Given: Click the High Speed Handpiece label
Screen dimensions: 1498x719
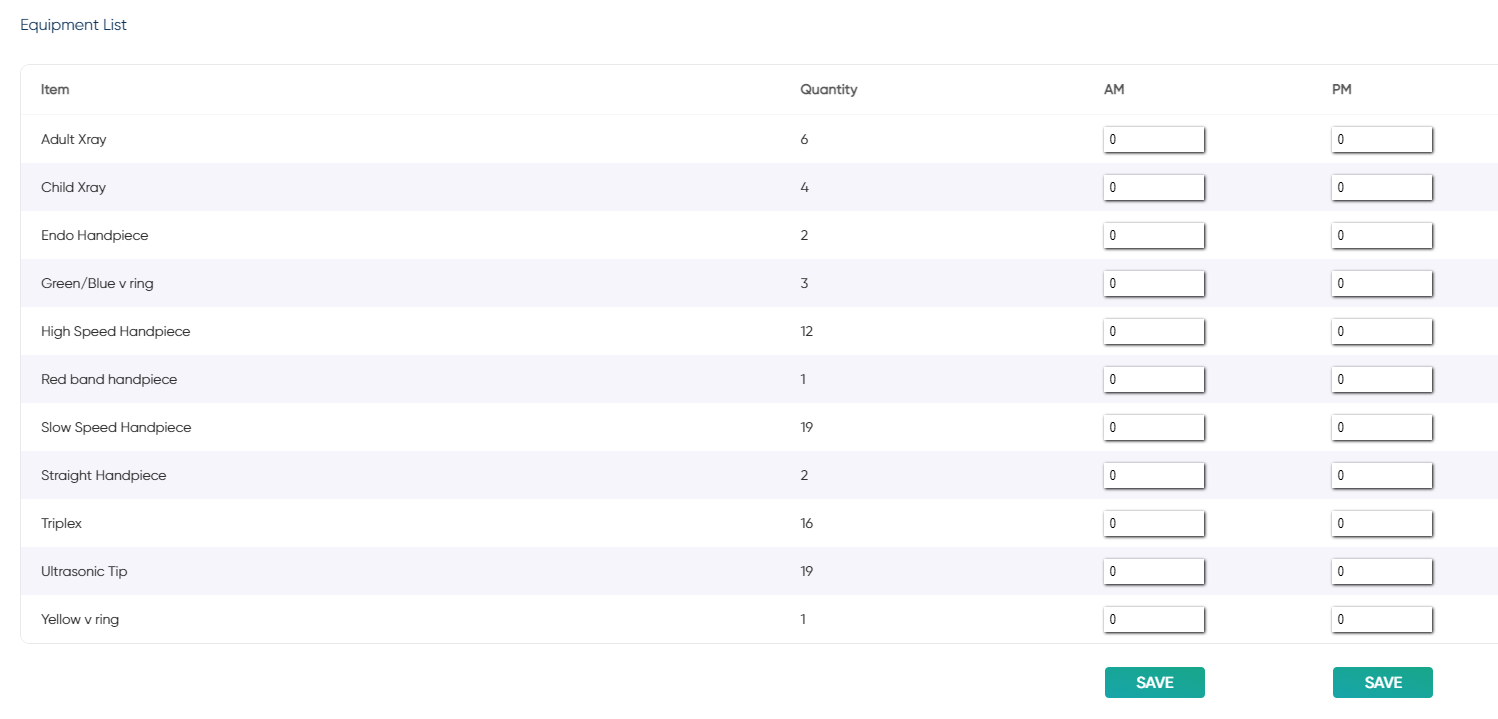Looking at the screenshot, I should 116,332.
